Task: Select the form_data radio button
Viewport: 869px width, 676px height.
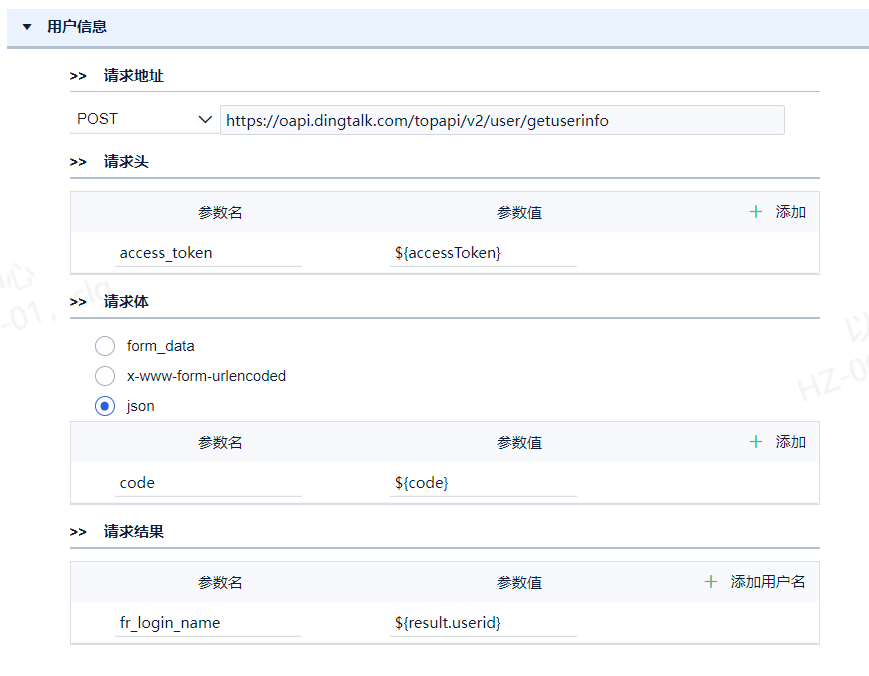Action: coord(105,346)
